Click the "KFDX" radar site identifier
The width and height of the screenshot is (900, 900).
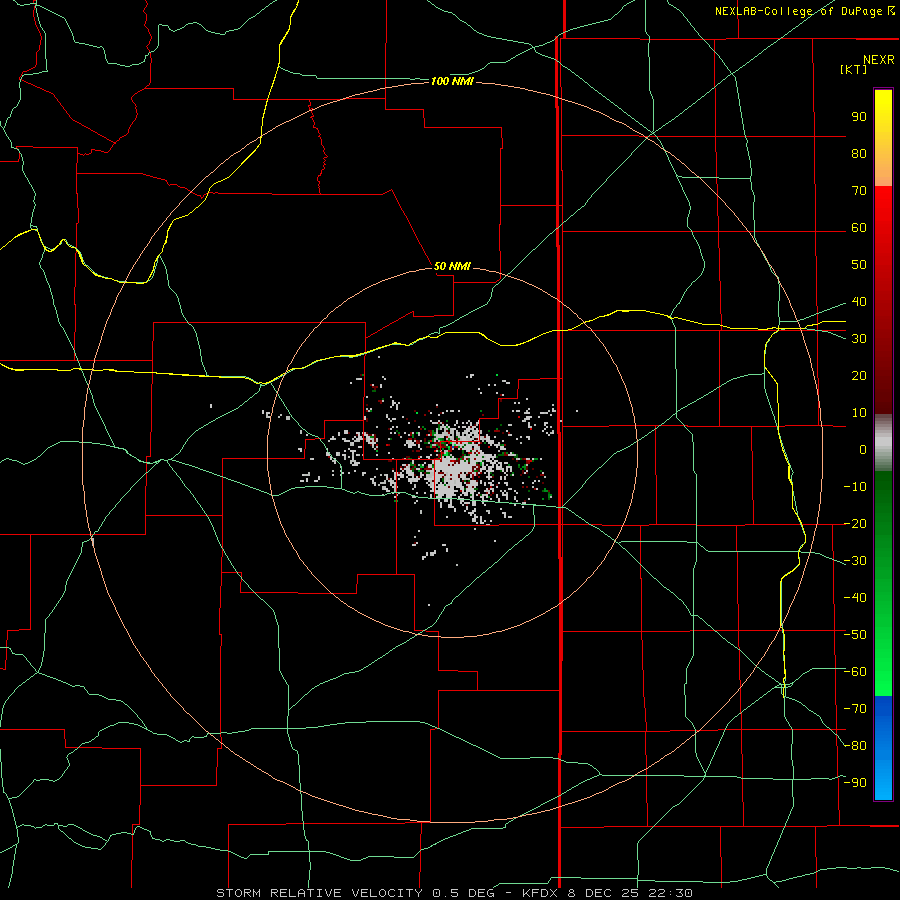[x=541, y=893]
